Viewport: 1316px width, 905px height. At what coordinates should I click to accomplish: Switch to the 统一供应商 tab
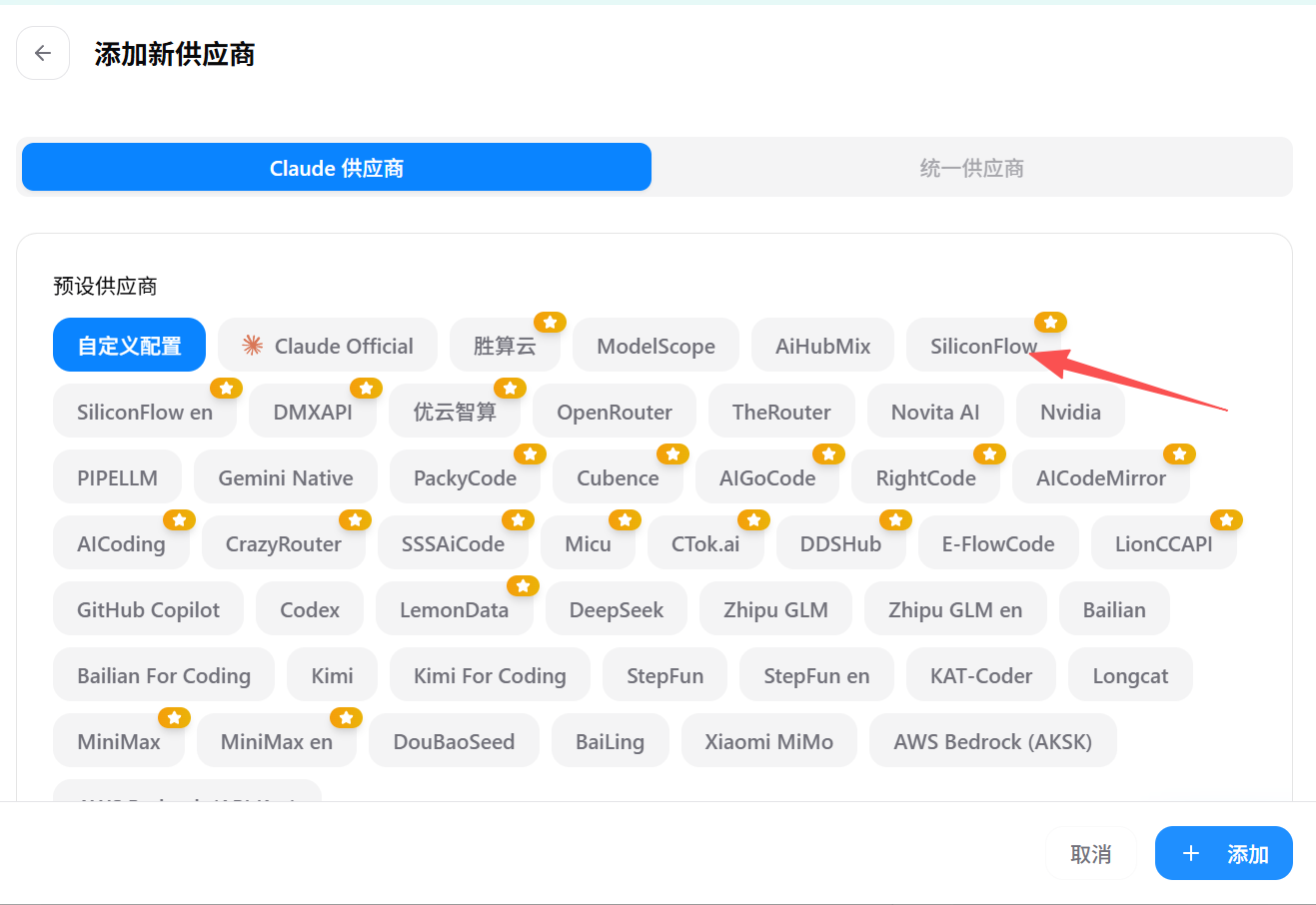[971, 167]
